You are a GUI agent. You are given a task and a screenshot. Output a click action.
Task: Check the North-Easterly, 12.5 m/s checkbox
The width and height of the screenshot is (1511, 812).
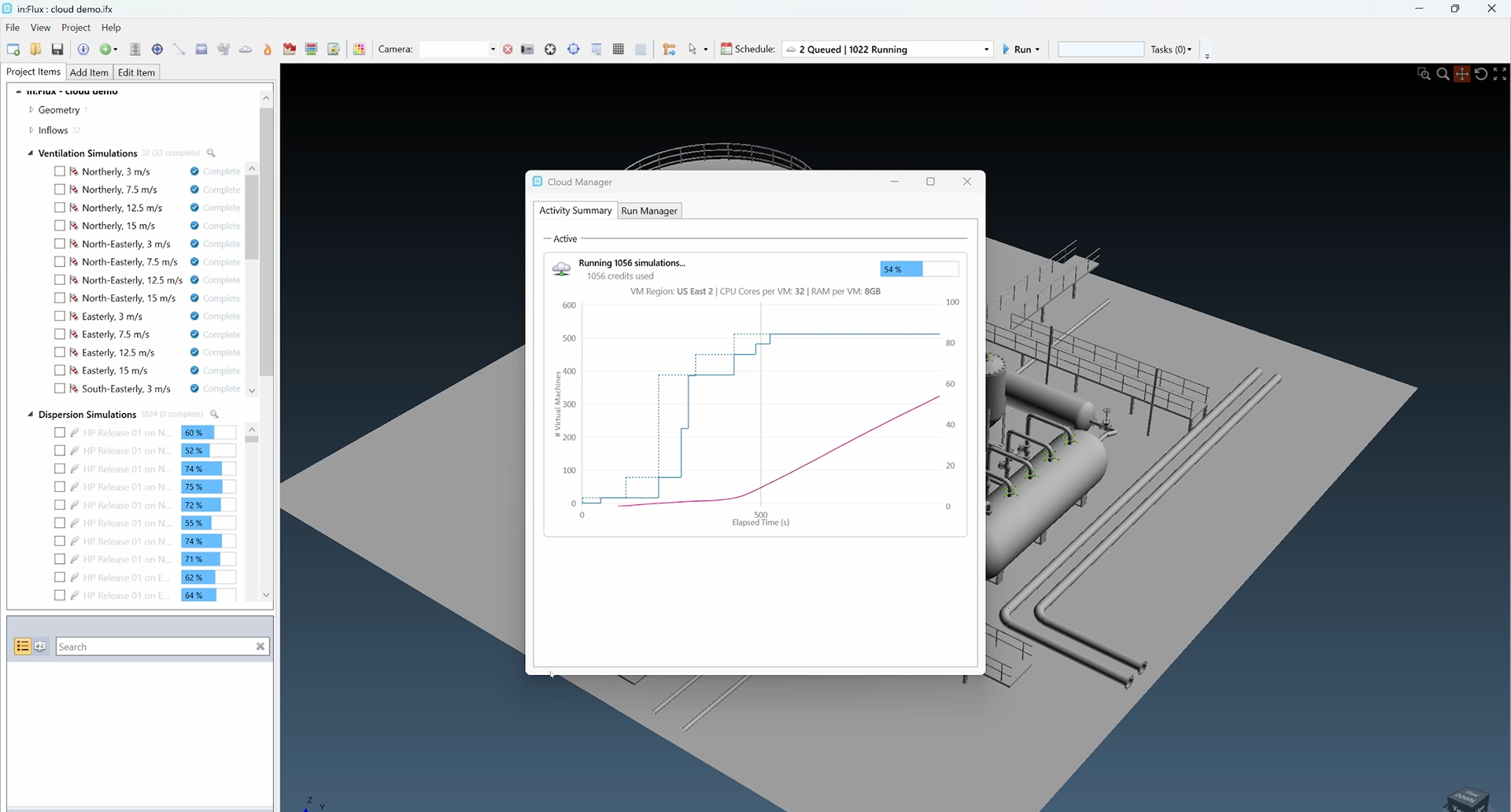click(60, 280)
